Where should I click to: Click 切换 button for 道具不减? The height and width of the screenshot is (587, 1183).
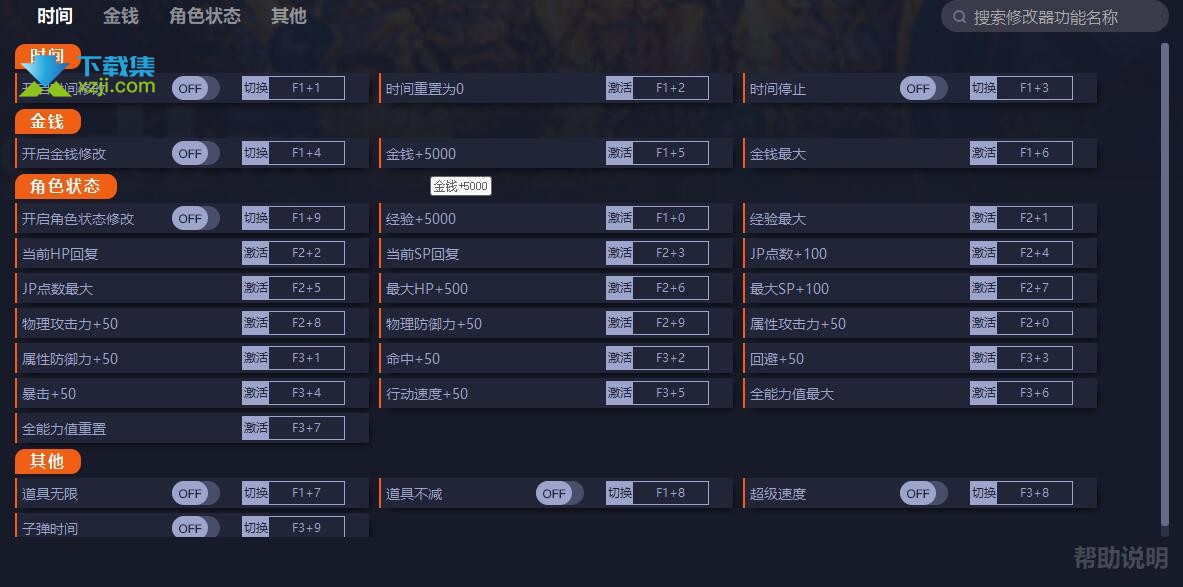[619, 493]
